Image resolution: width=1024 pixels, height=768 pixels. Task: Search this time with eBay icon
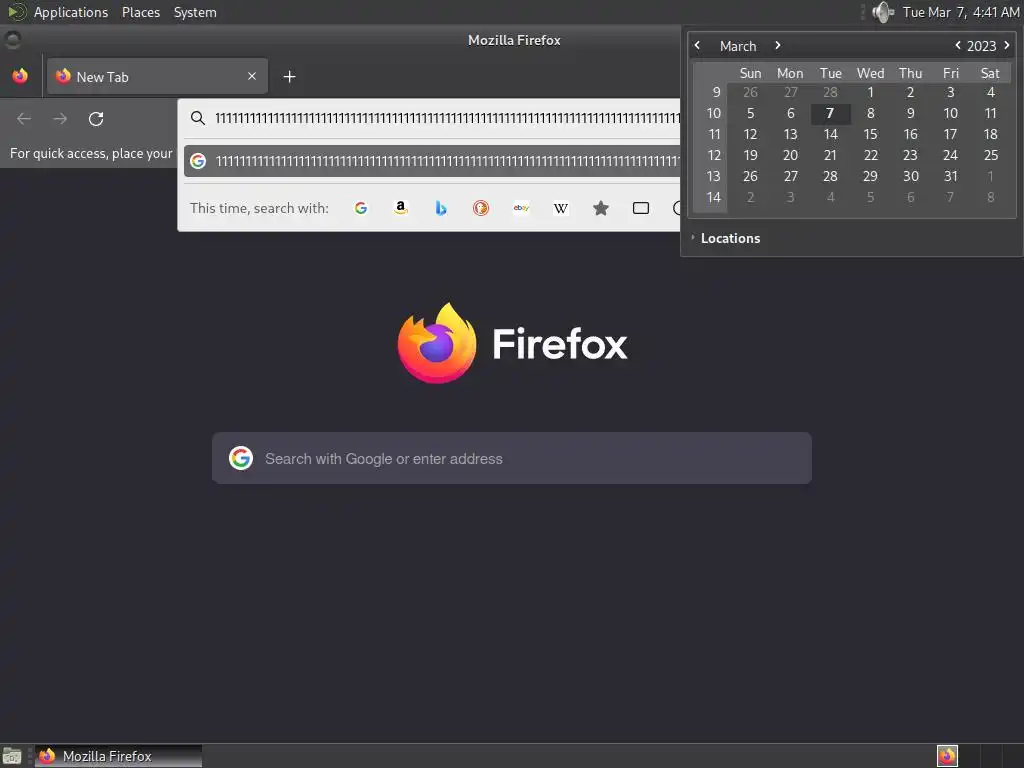click(521, 208)
